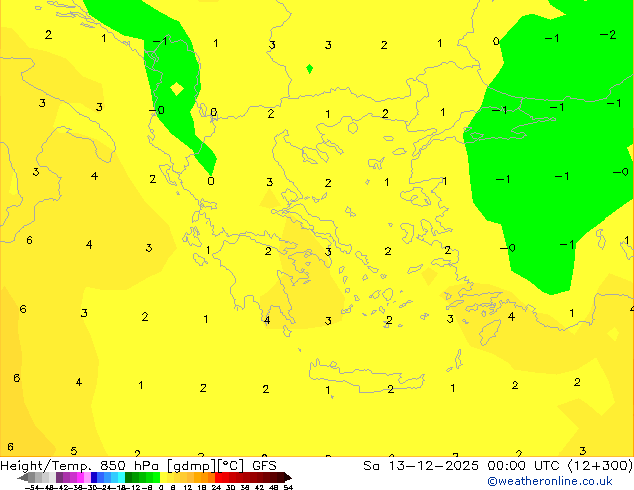This screenshot has height=490, width=634.
Task: Click the bright red legend swatch at 24
Action: click(219, 477)
